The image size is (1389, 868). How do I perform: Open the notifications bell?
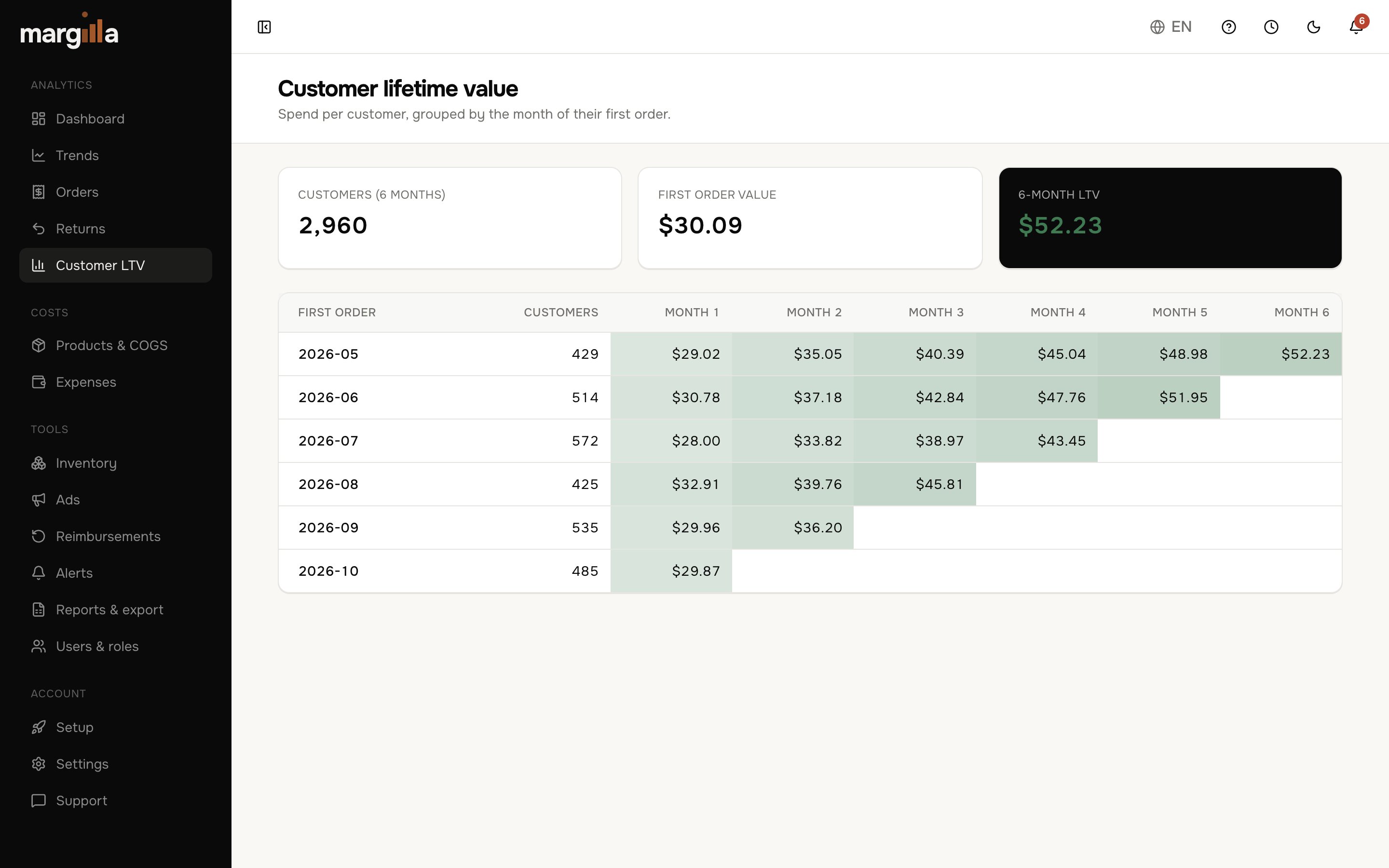tap(1356, 27)
